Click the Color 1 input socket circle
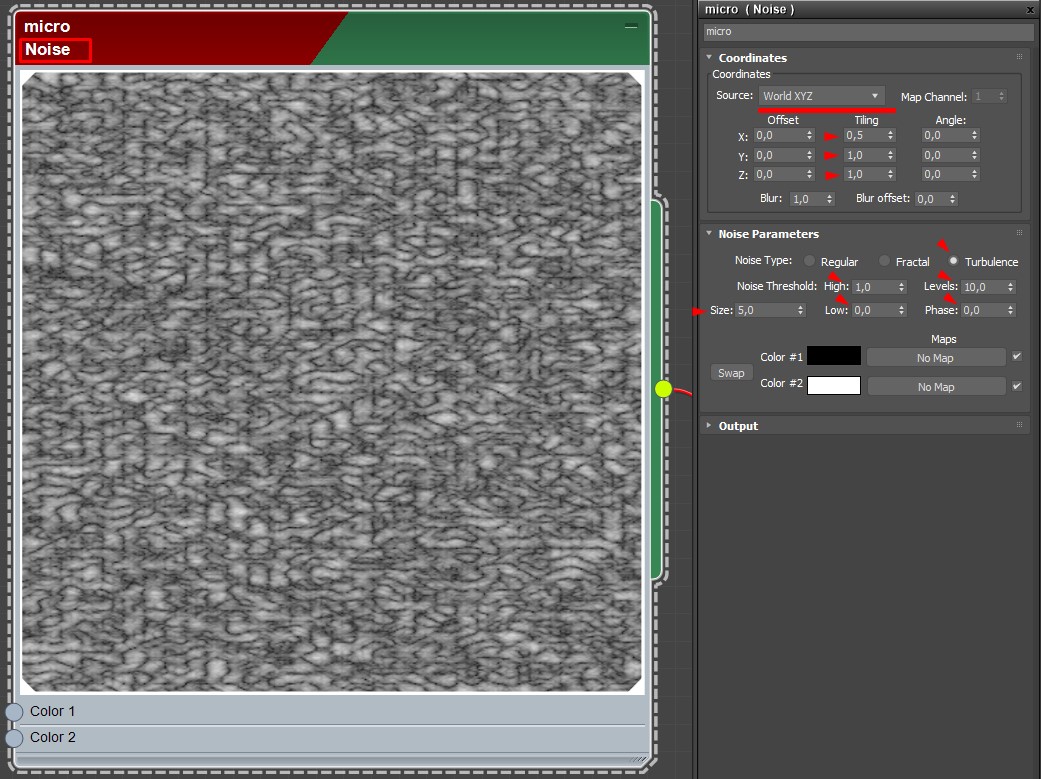The height and width of the screenshot is (779, 1041). pyautogui.click(x=14, y=712)
